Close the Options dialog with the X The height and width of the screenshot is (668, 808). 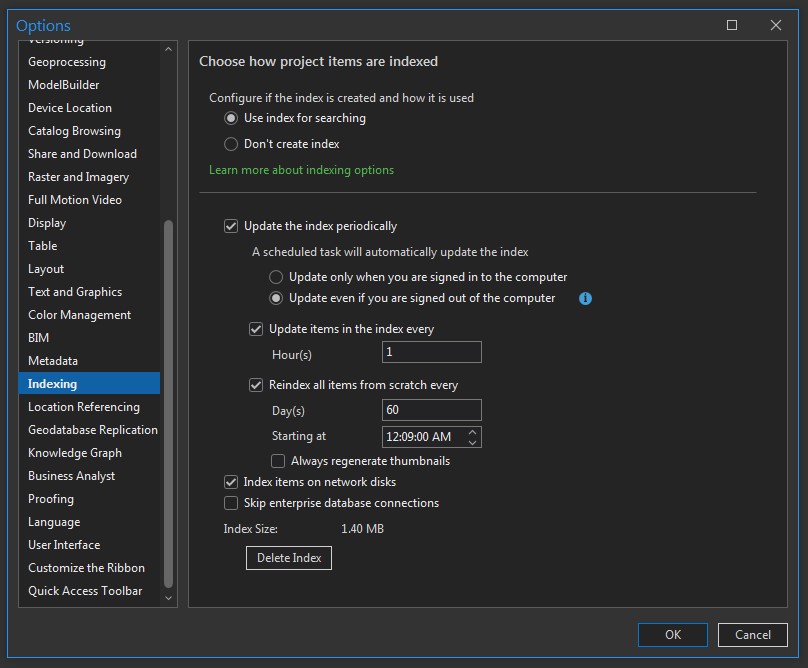point(776,25)
